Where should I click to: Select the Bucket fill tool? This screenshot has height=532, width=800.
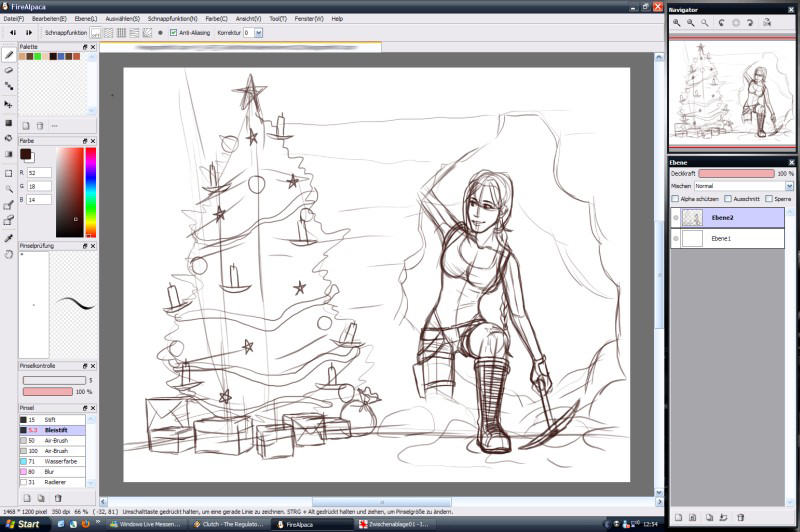coord(9,138)
